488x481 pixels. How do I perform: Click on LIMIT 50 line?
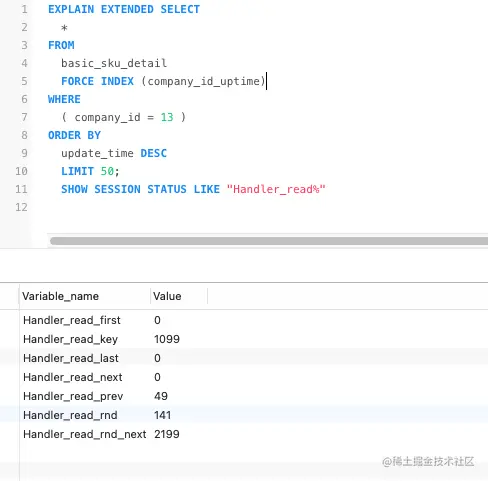tap(90, 171)
